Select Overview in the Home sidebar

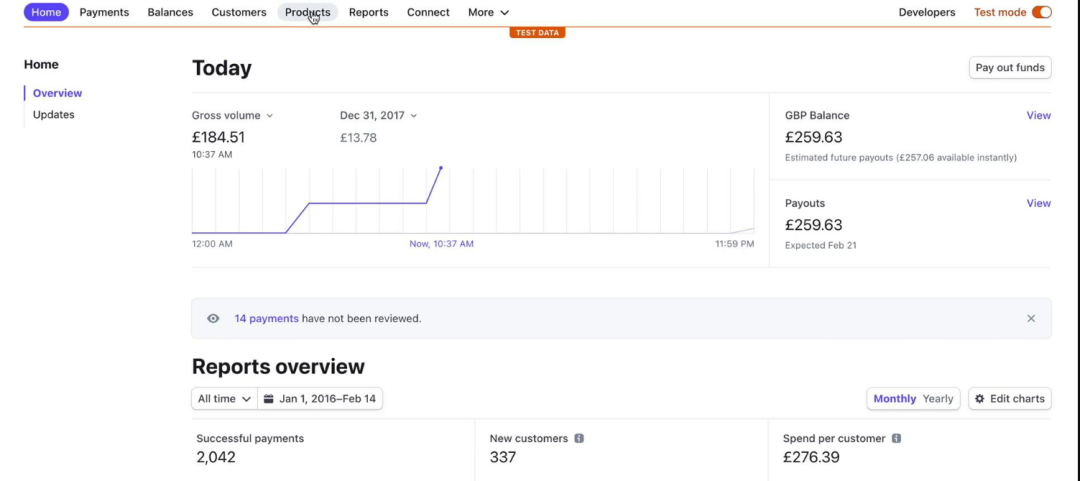coord(57,93)
